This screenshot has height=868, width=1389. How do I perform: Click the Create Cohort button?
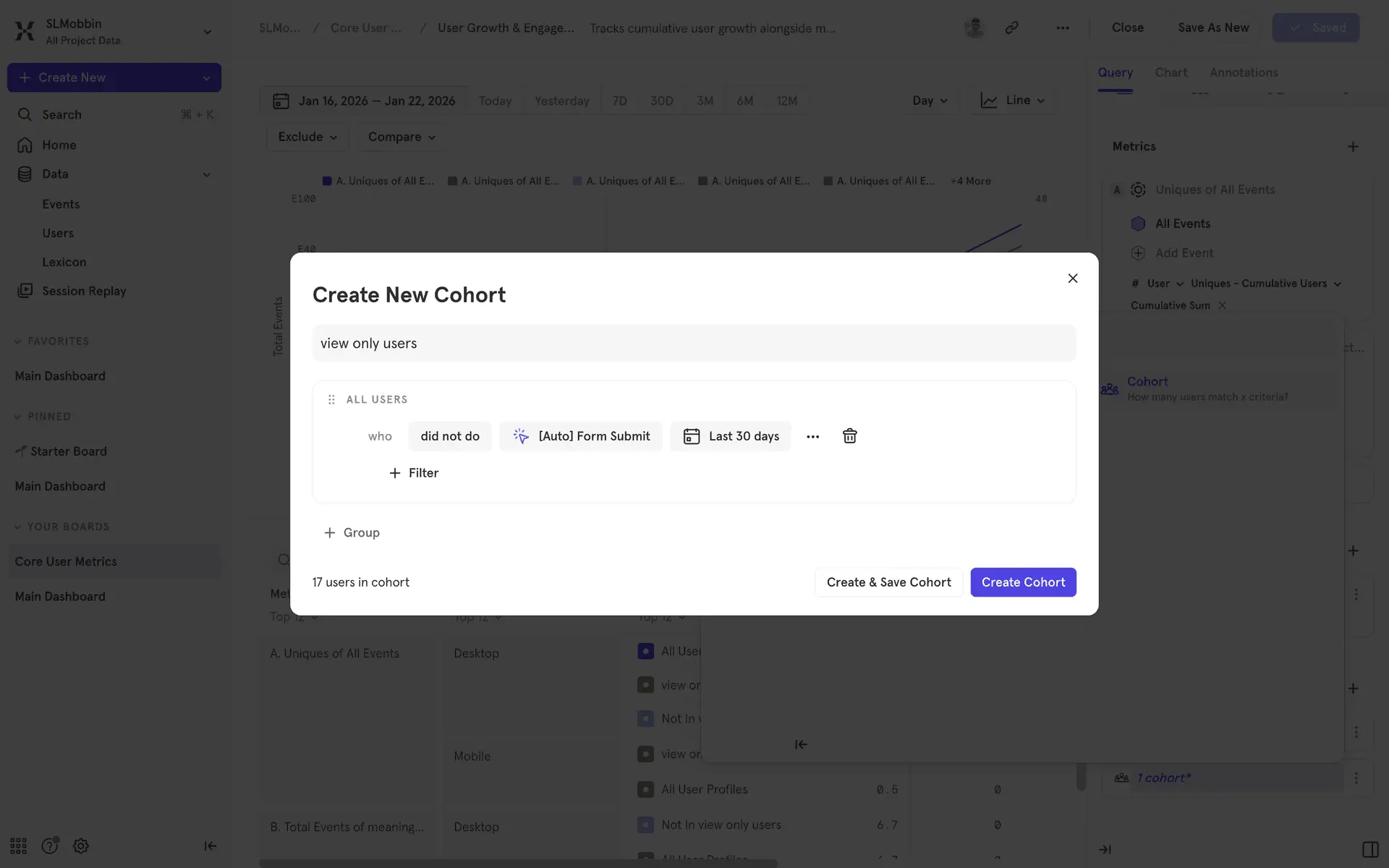pyautogui.click(x=1023, y=582)
